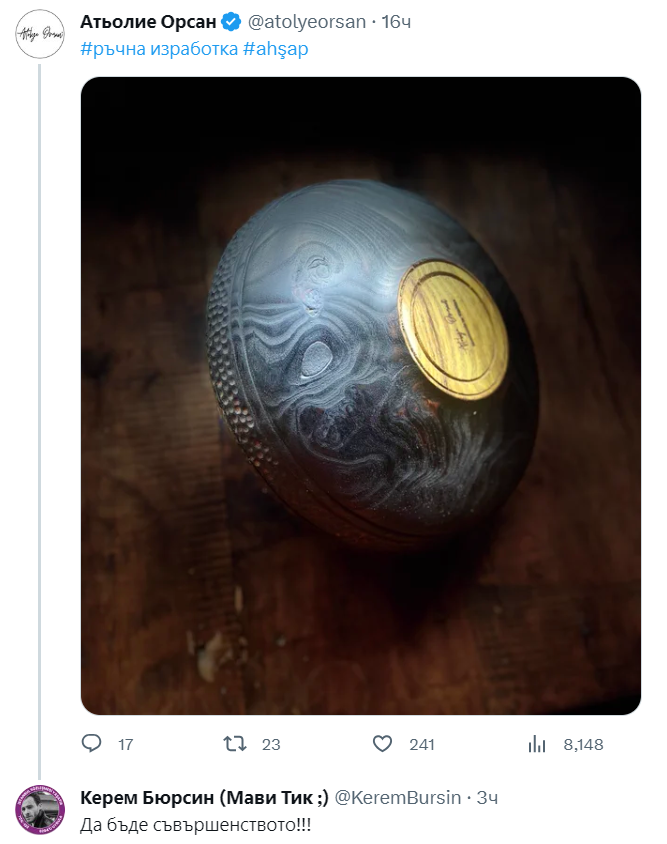The width and height of the screenshot is (667, 844).
Task: Open the wooden bowl photo
Action: coord(360,395)
